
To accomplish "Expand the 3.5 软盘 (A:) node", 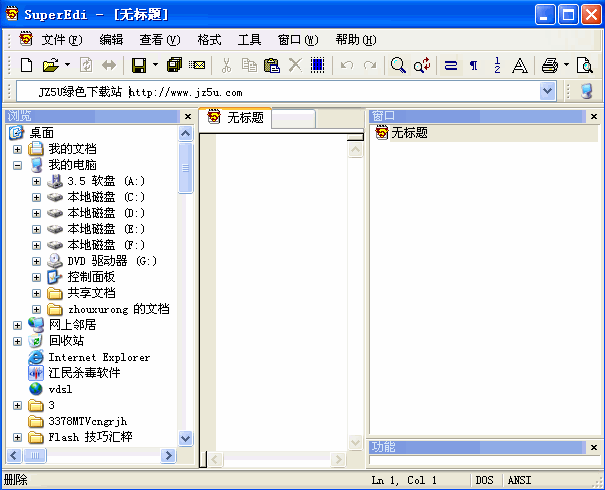I will pos(36,181).
